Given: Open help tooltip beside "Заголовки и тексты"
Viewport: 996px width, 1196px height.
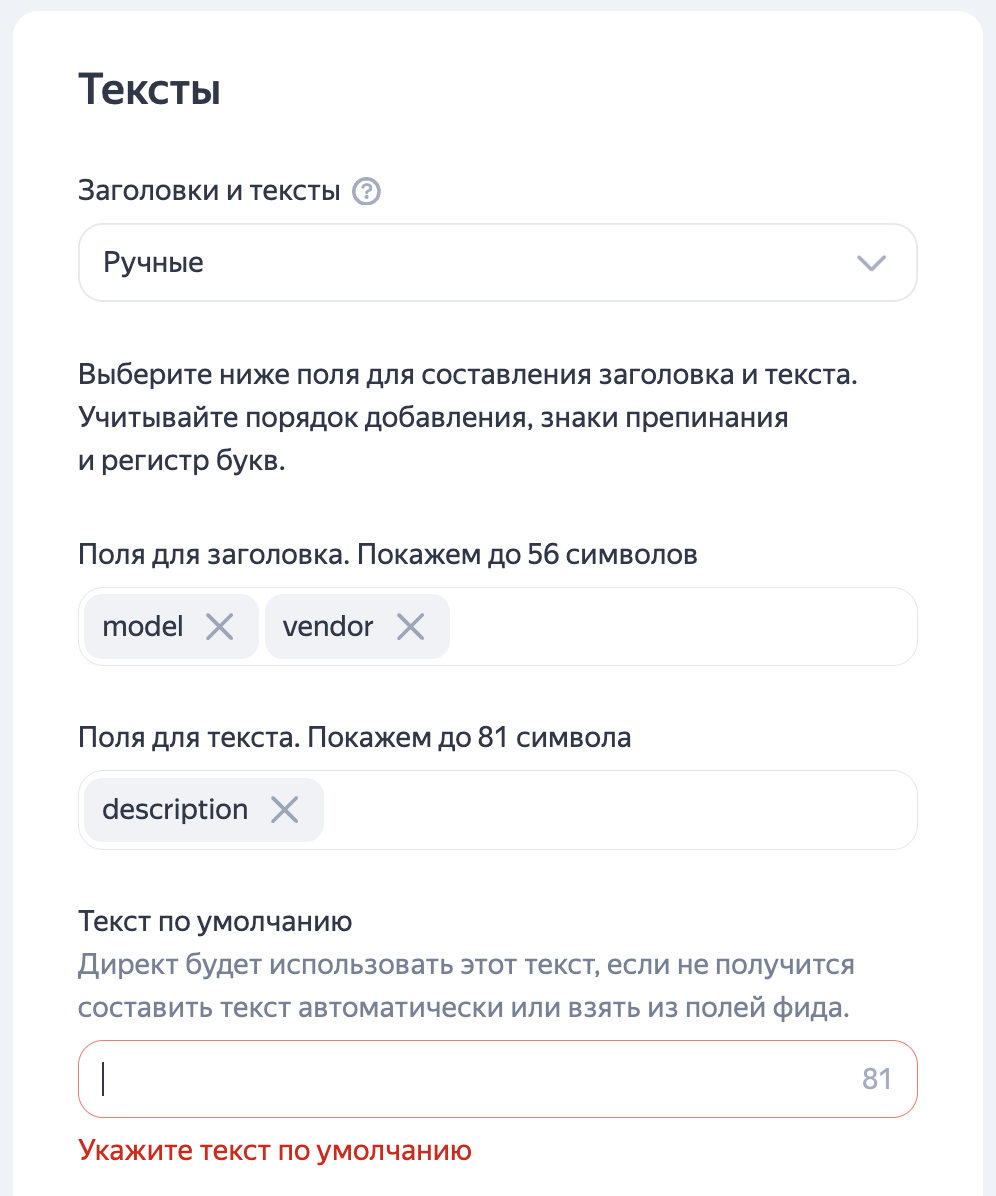Looking at the screenshot, I should coord(366,191).
